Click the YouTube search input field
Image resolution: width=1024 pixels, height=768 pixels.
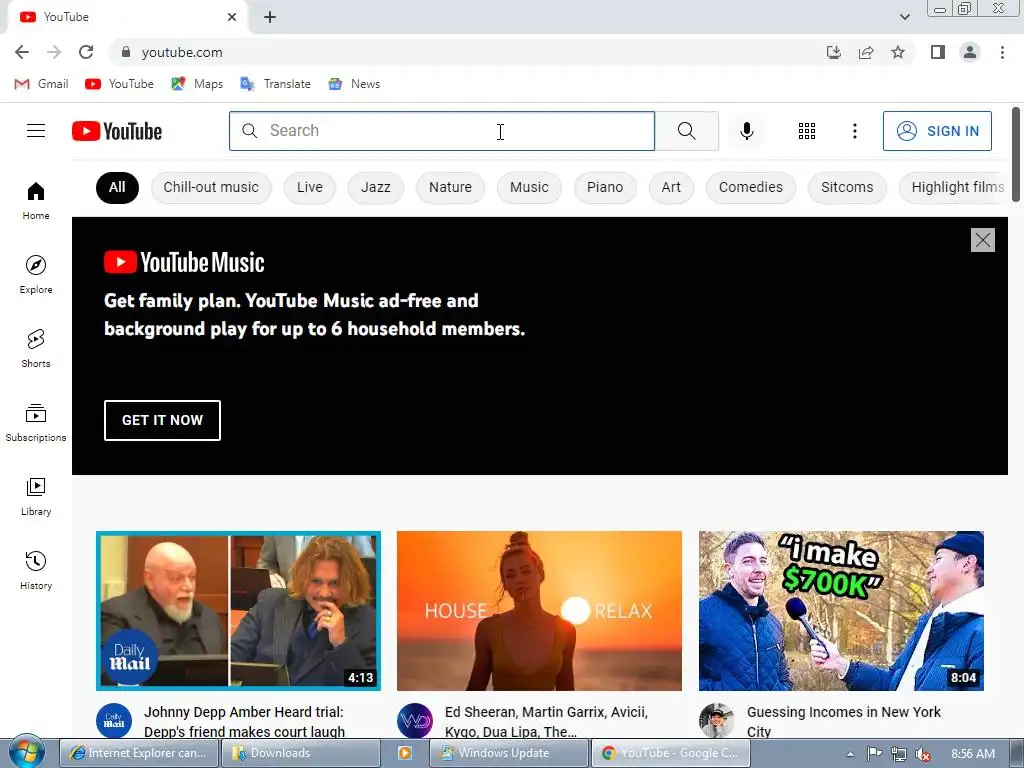[441, 131]
